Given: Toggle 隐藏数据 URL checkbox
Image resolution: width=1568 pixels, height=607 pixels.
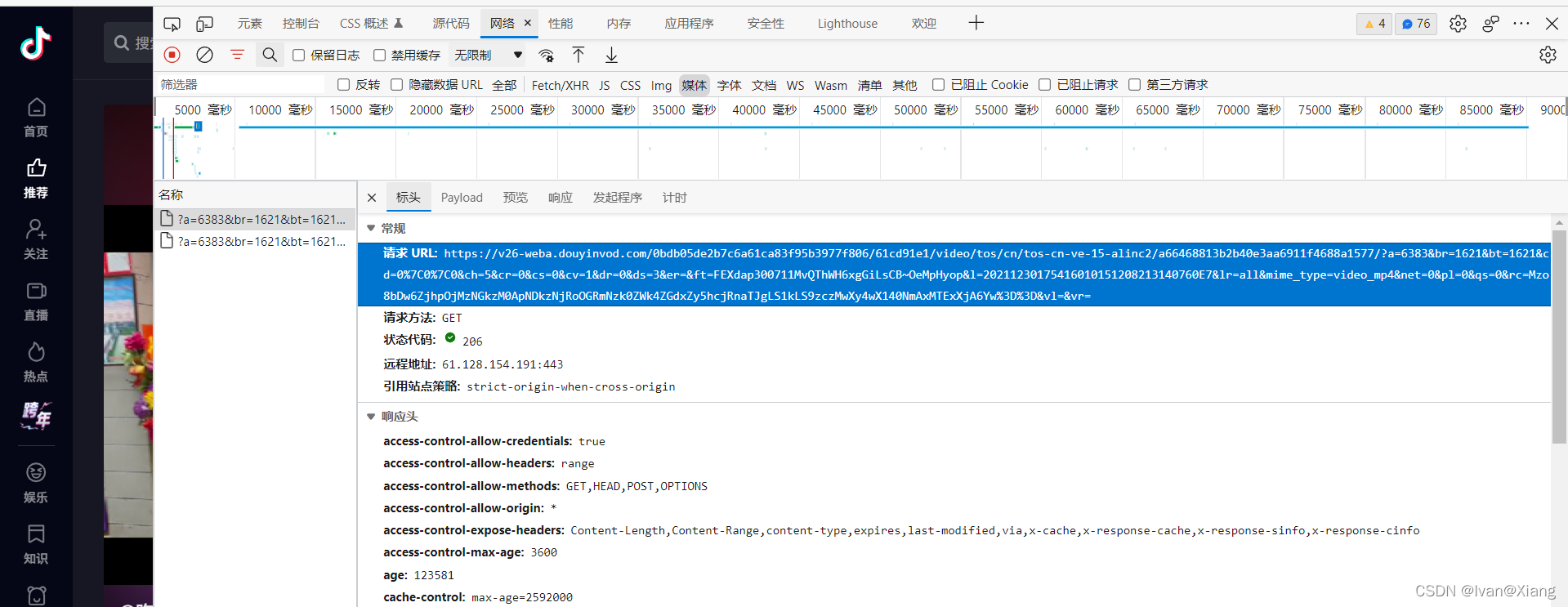Looking at the screenshot, I should point(396,84).
